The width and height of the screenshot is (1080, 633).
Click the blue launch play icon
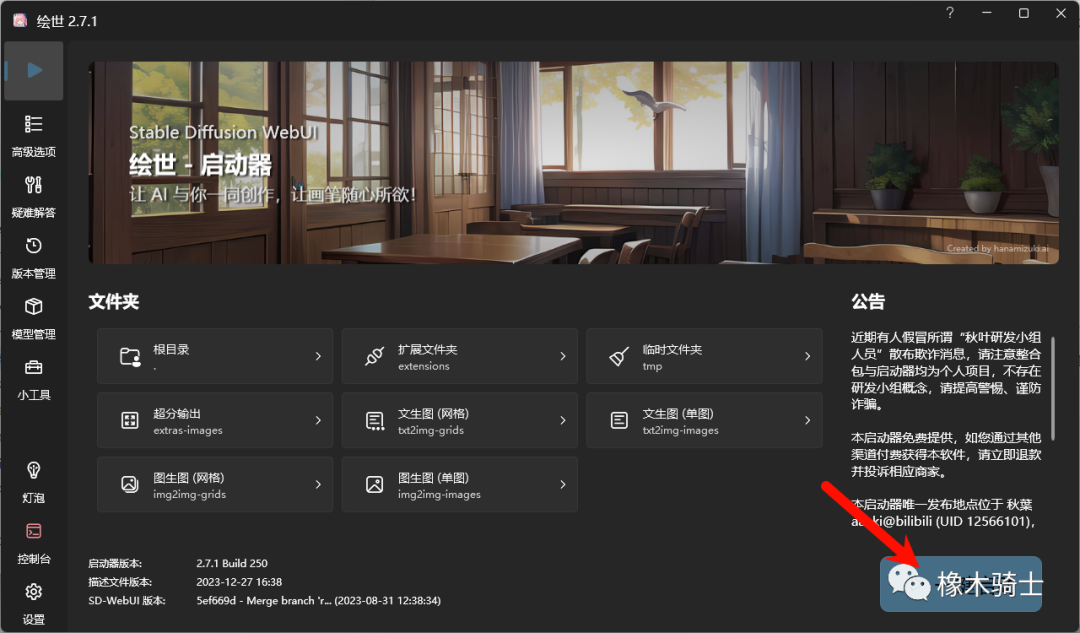[33, 70]
